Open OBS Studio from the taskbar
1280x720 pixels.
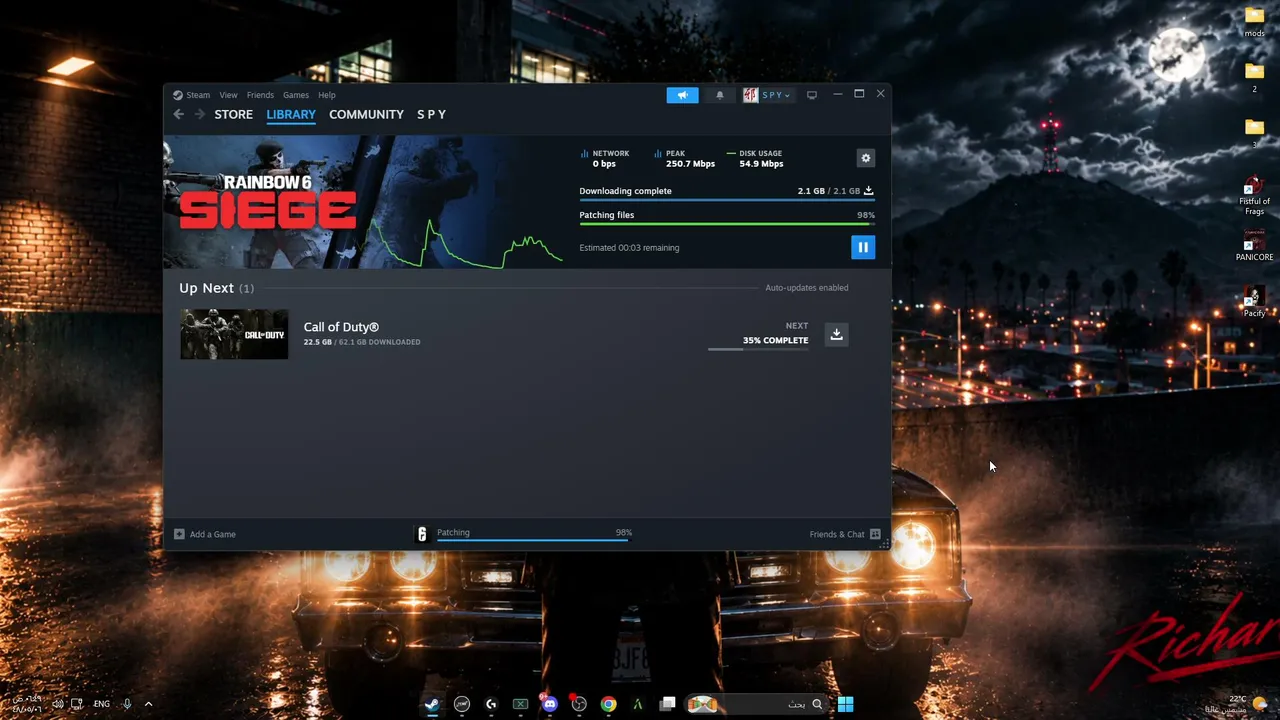pyautogui.click(x=578, y=704)
